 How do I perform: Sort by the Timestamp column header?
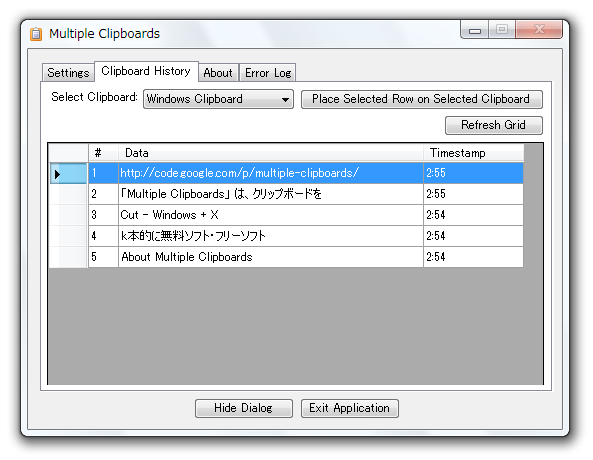click(473, 153)
